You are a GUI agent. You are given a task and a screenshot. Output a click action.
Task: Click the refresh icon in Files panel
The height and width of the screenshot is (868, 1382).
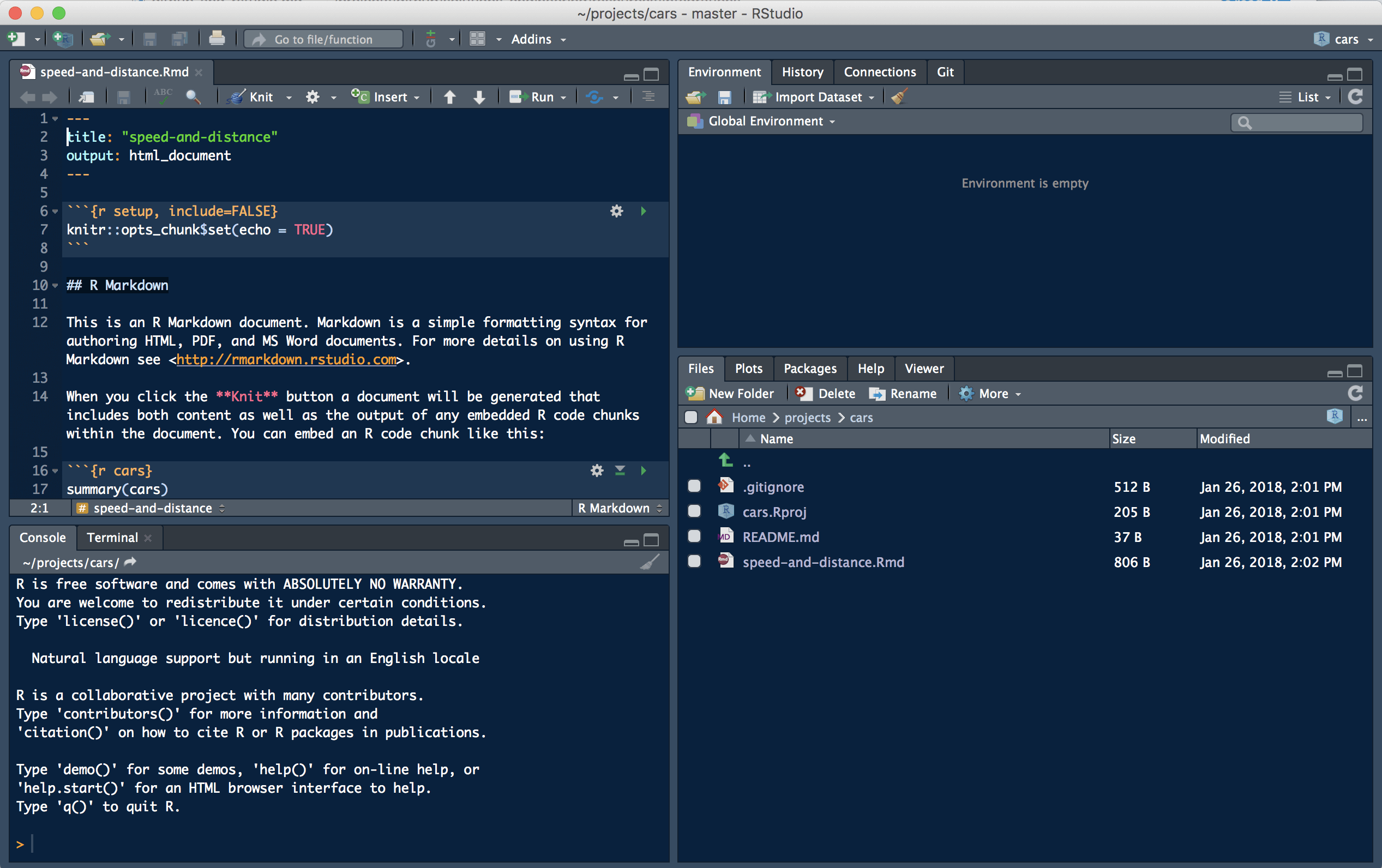pyautogui.click(x=1354, y=393)
